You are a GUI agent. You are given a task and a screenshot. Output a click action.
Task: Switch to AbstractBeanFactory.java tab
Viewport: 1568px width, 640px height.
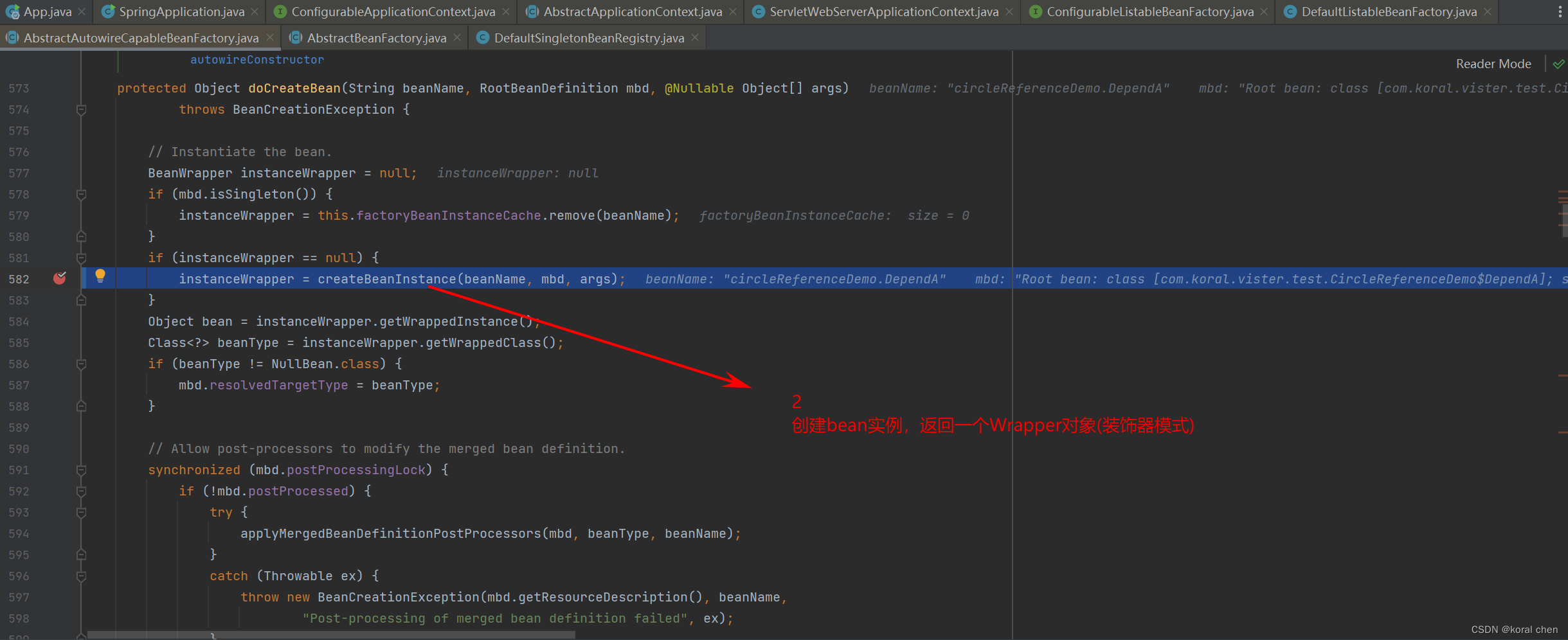pos(376,38)
